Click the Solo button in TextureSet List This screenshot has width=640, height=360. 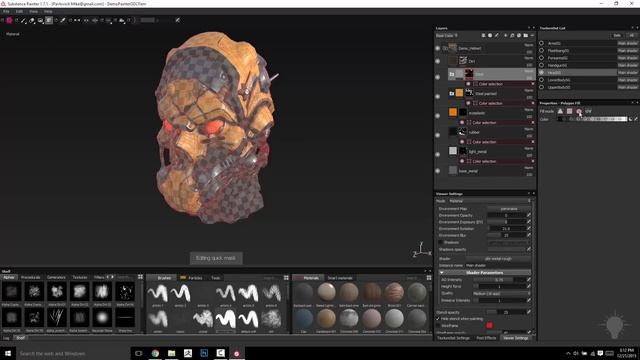click(617, 36)
